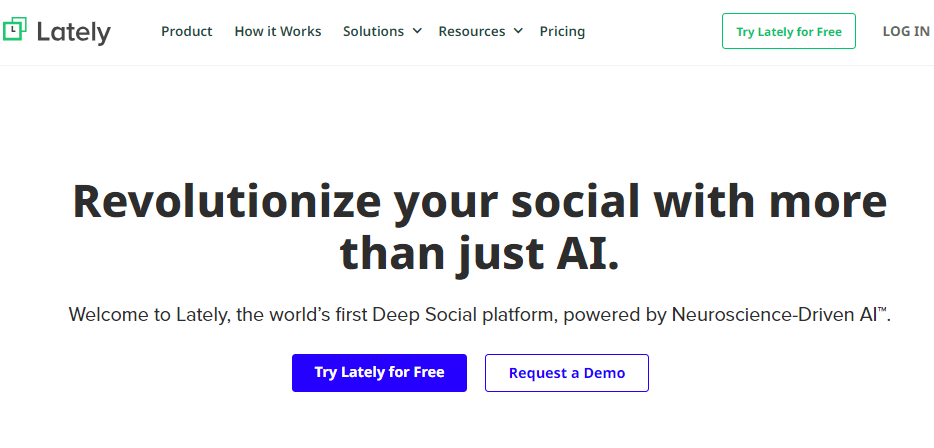Screen dimensions: 934x448
Task: Click the "Deep Social" phrase in subheading
Action: (x=422, y=315)
